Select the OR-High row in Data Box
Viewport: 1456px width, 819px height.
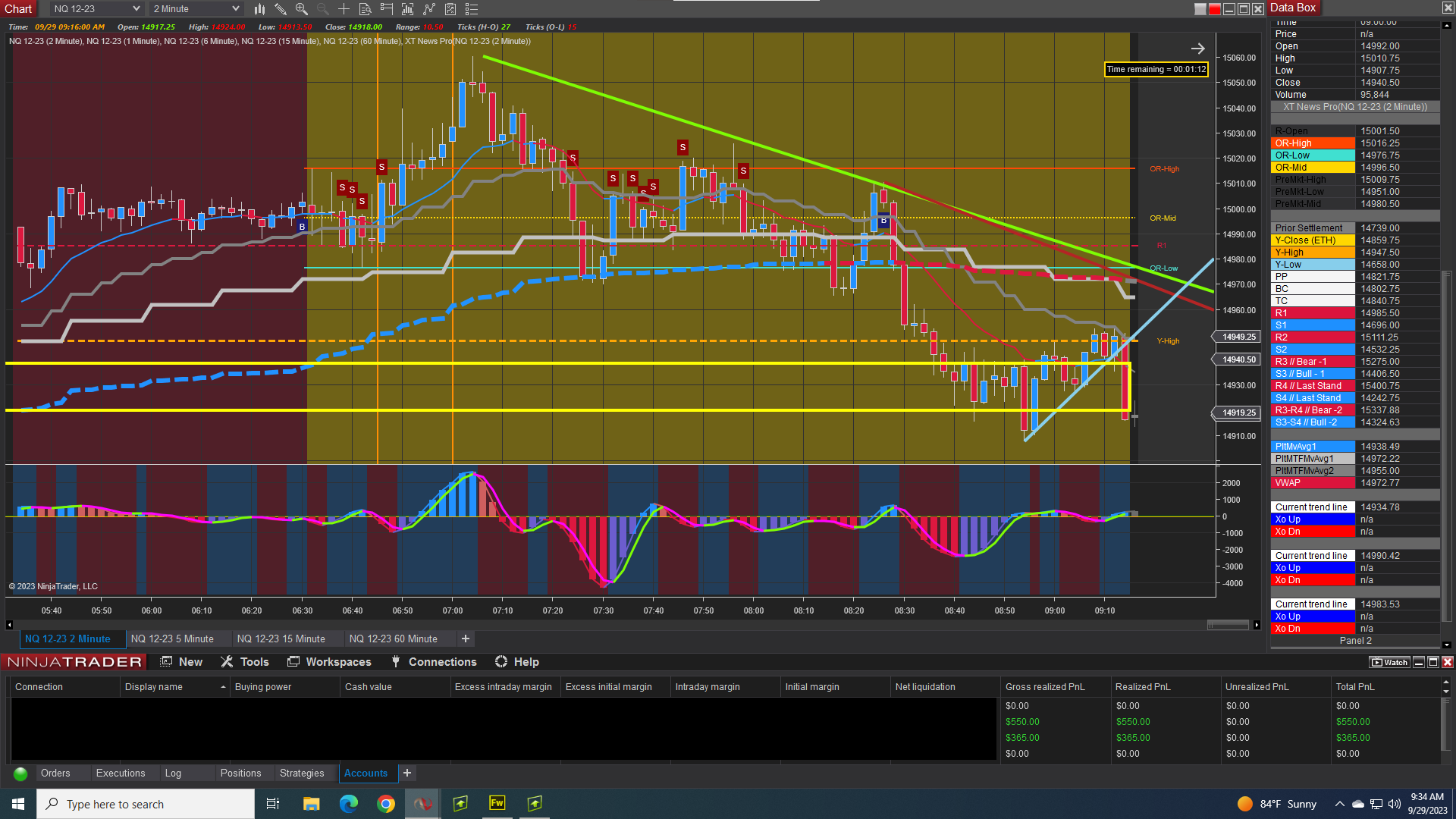(x=1355, y=143)
